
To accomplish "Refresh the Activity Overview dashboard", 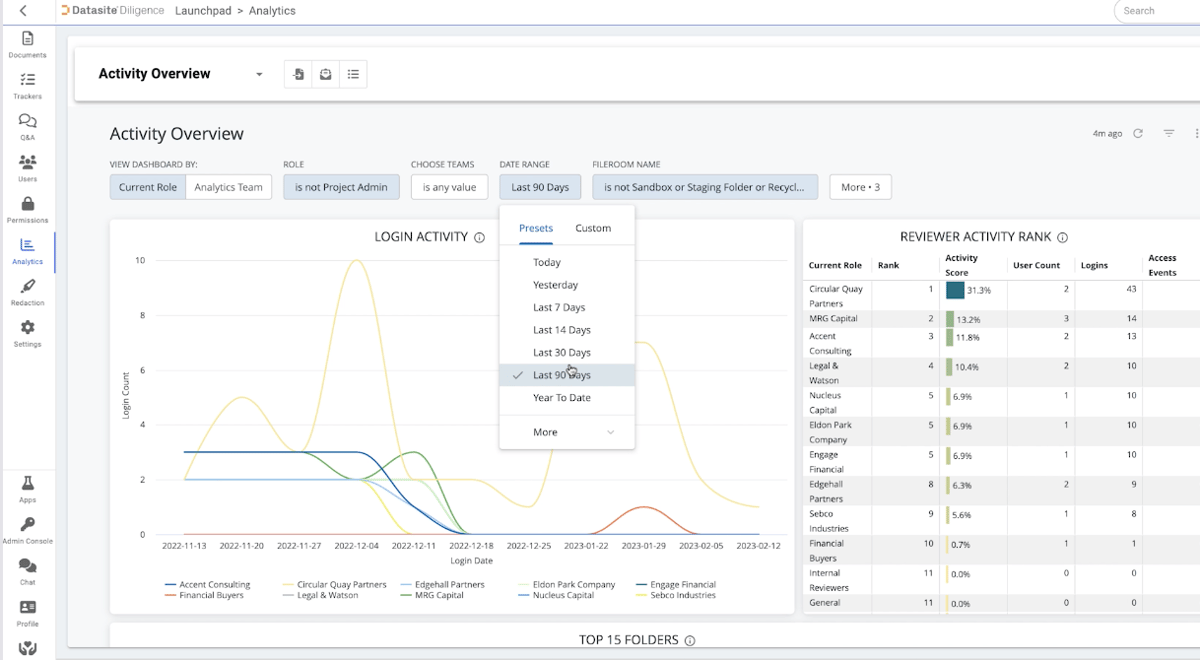I will click(1137, 133).
